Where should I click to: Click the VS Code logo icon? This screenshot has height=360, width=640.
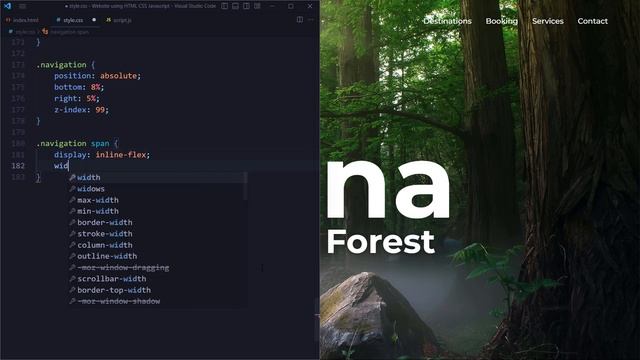(7, 6)
